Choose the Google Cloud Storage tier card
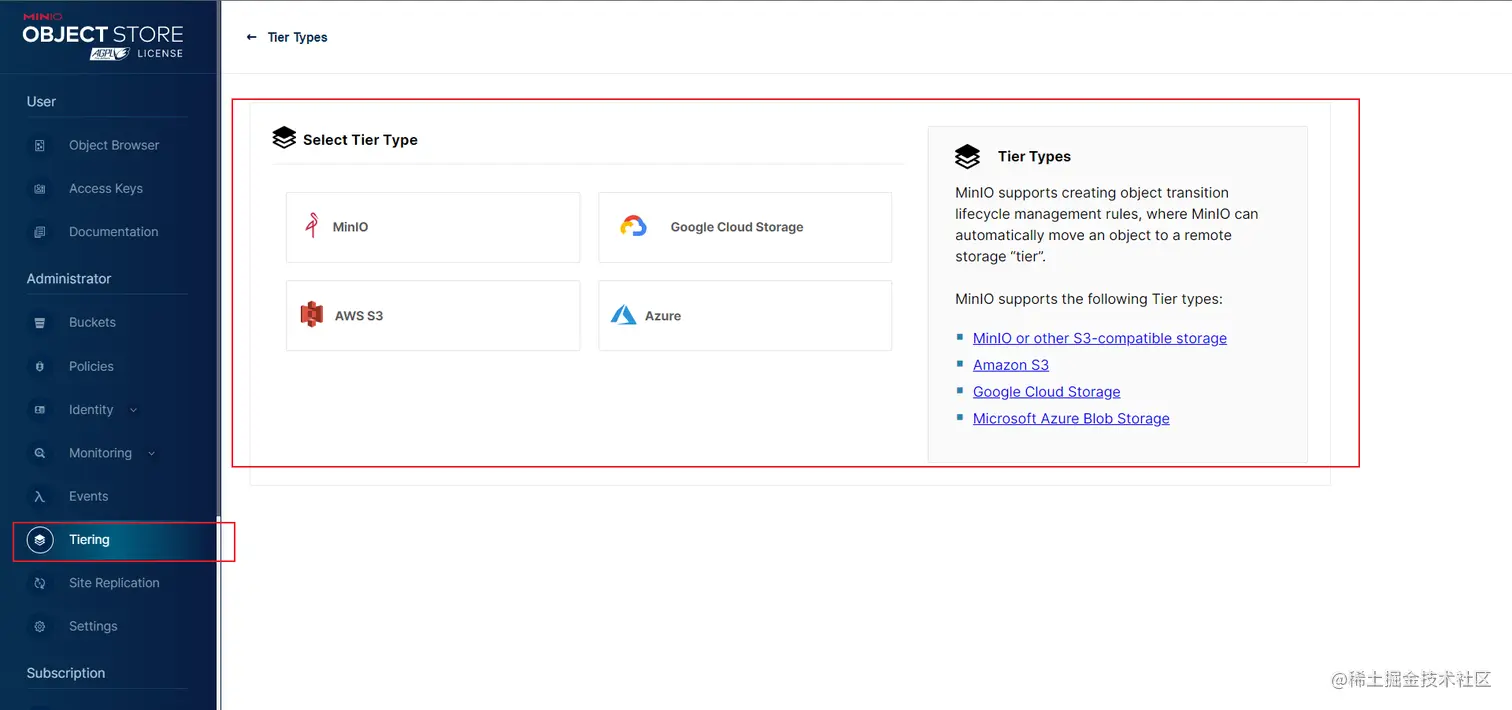 tap(745, 227)
